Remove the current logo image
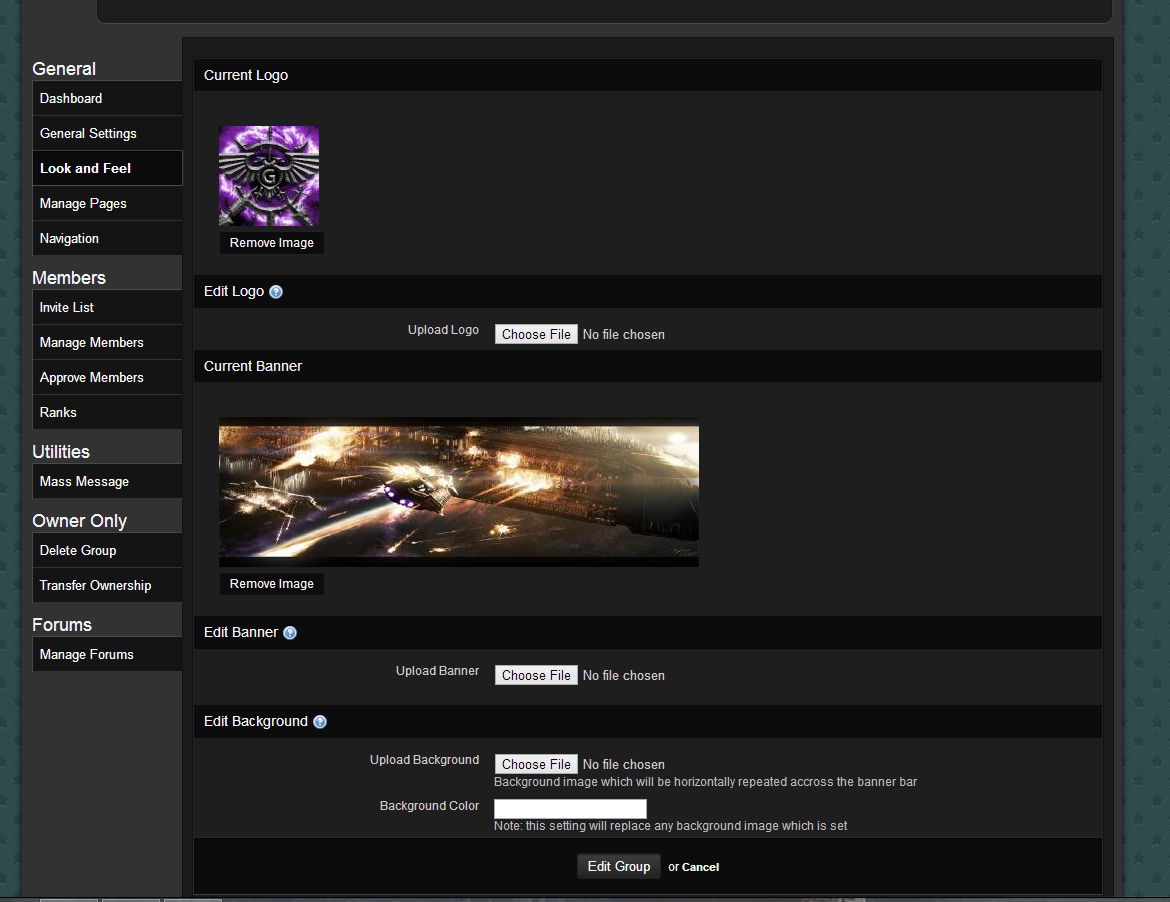 [x=272, y=243]
